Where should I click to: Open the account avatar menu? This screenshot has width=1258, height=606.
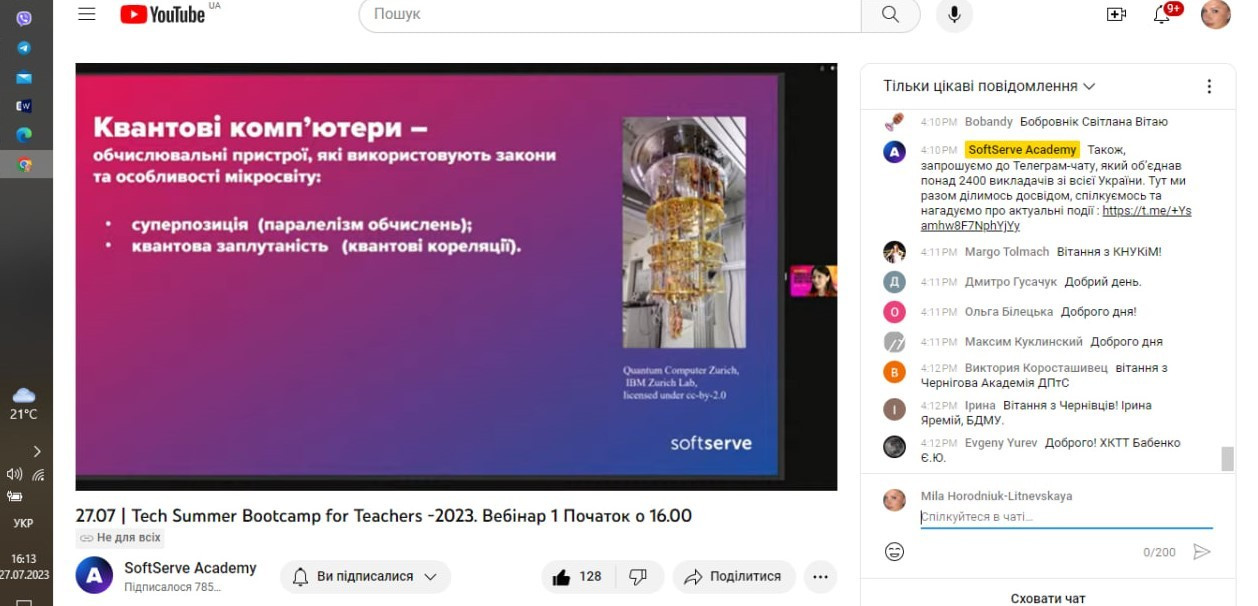[1215, 14]
